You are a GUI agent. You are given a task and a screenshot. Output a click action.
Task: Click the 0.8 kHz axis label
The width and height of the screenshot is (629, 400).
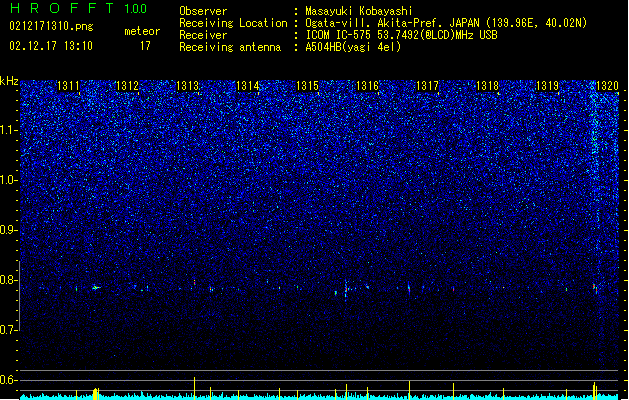click(x=9, y=280)
